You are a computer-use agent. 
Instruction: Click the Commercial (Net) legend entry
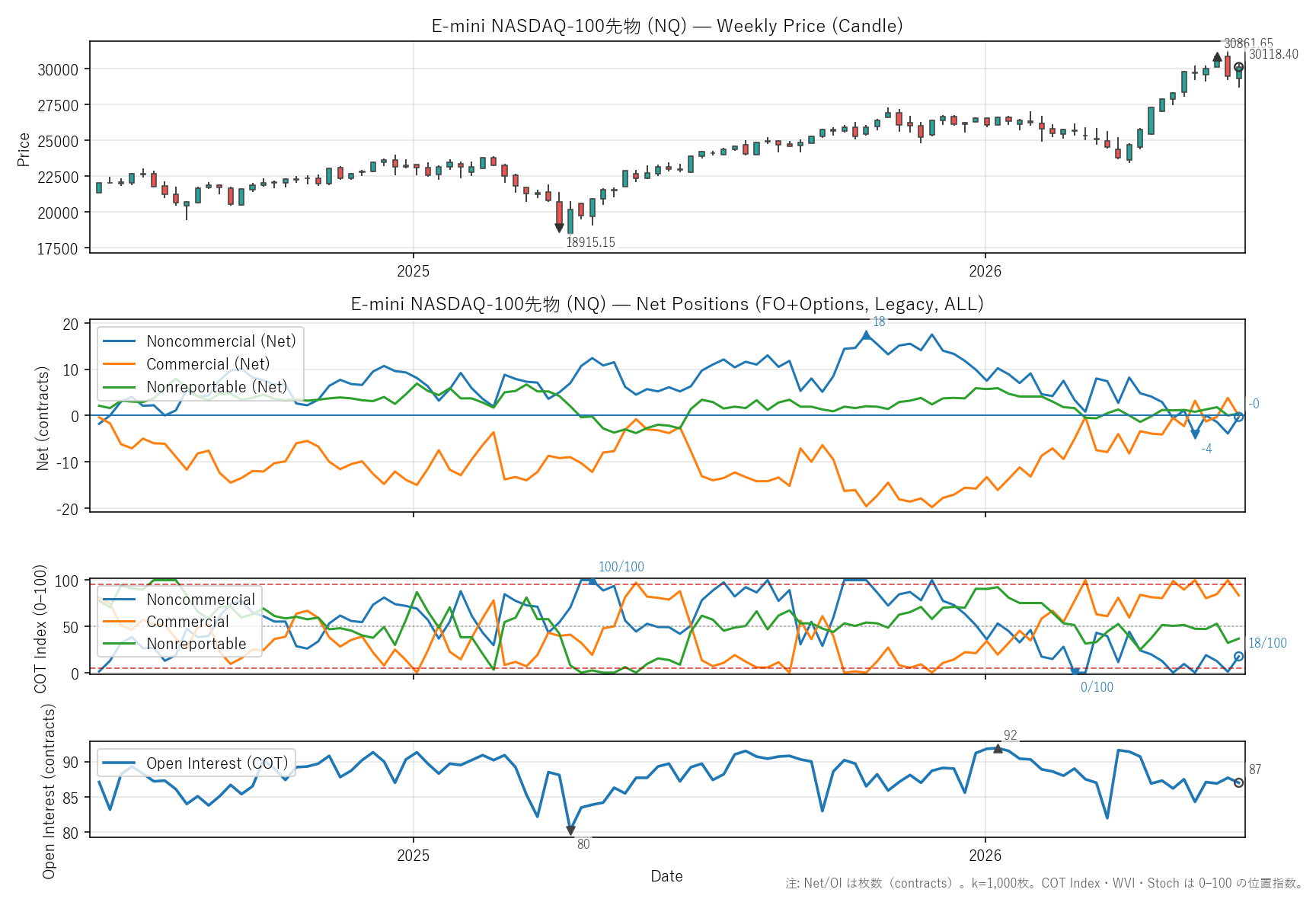[x=208, y=364]
